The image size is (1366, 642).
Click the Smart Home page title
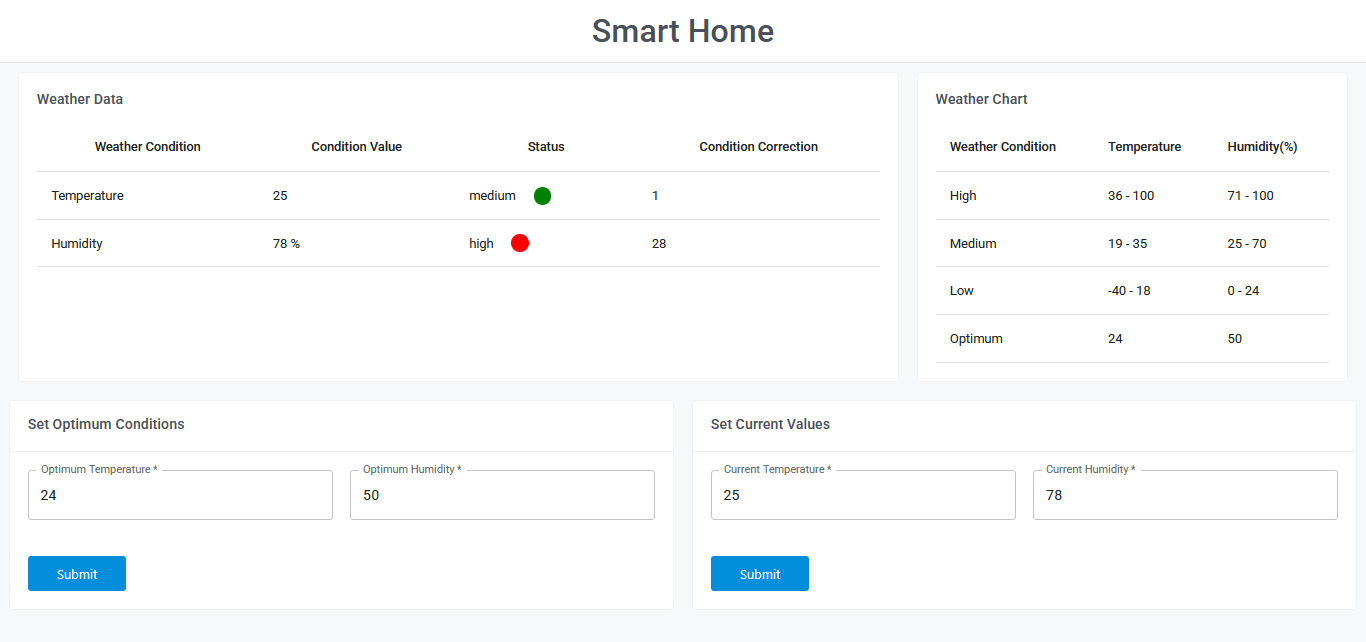click(683, 31)
